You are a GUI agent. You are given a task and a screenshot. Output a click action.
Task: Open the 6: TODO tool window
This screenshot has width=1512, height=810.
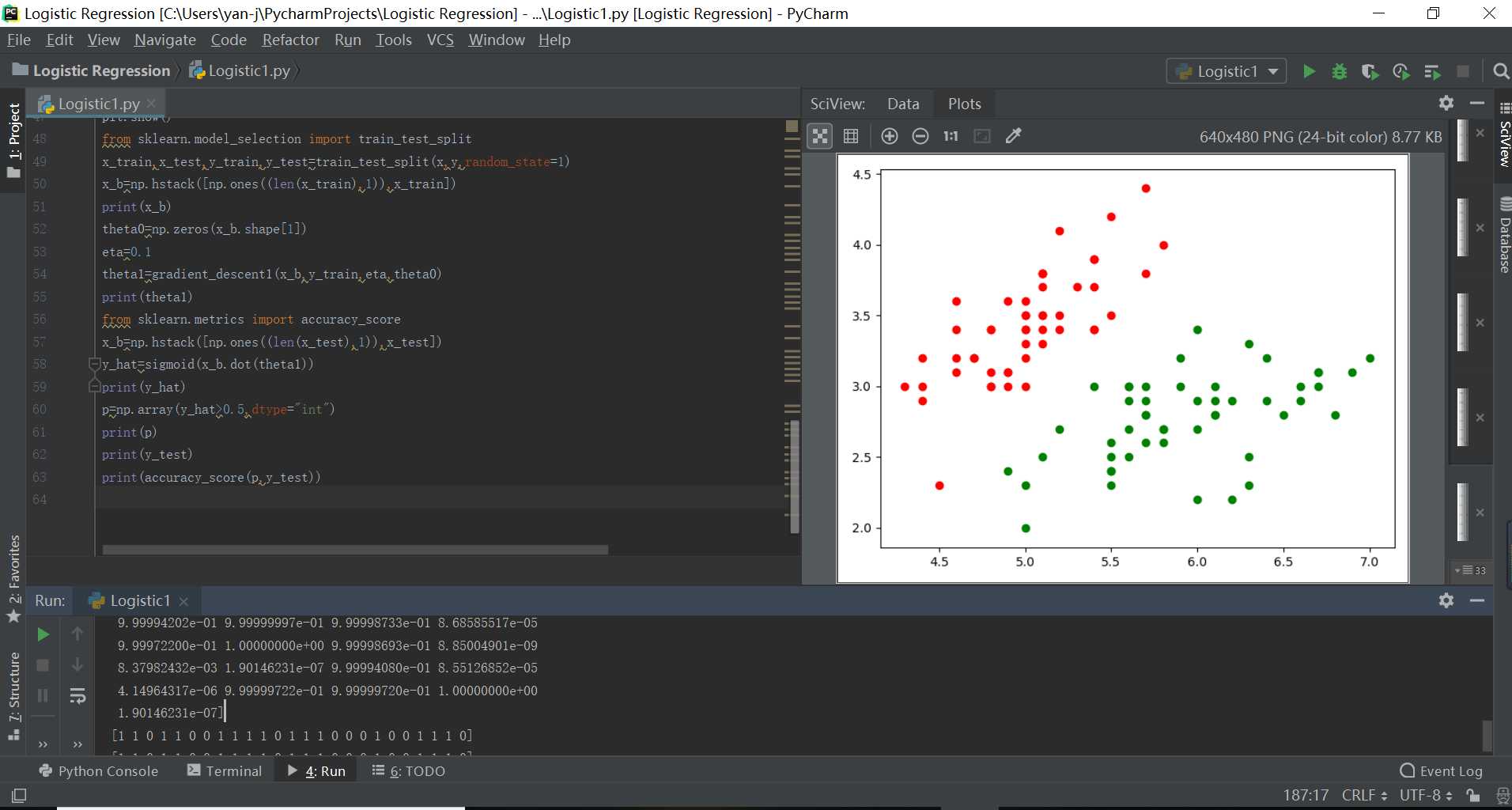pos(409,770)
